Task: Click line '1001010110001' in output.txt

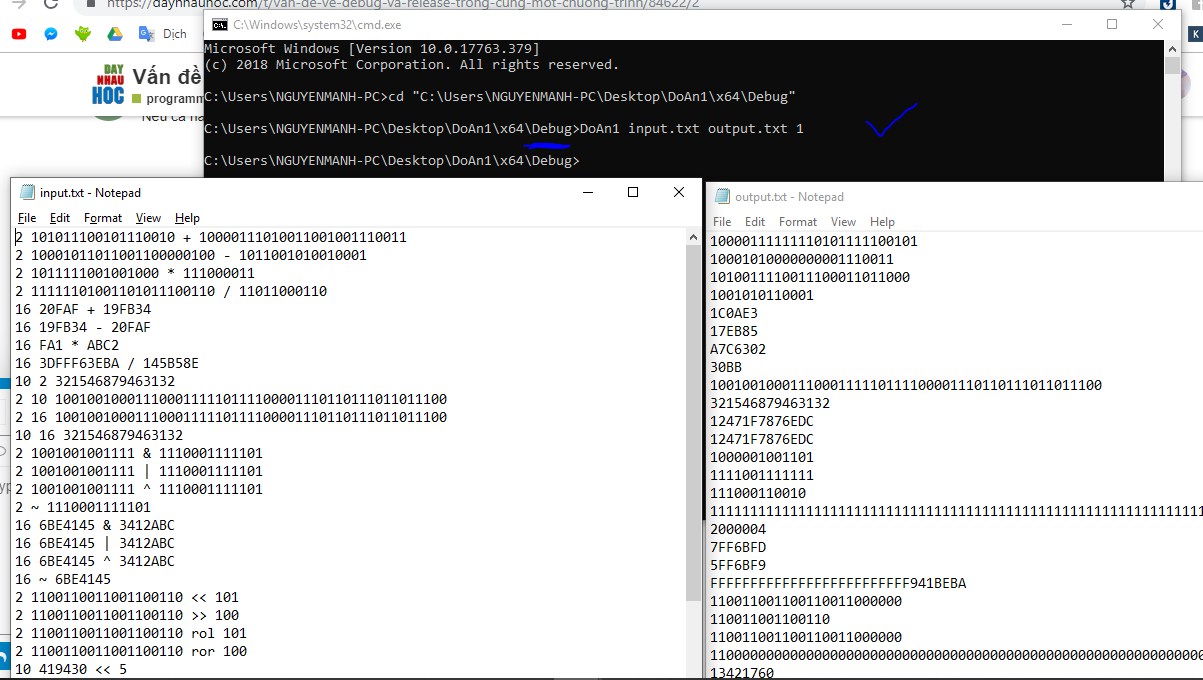Action: point(762,296)
